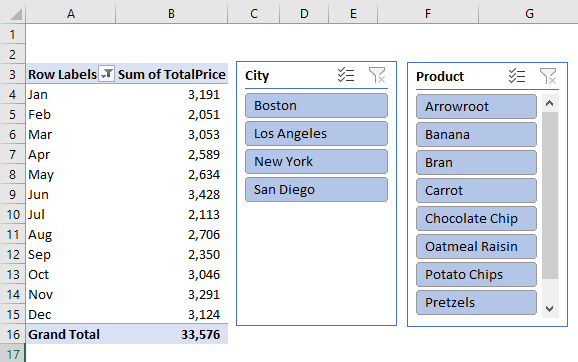Filter by Arrowroot product
Viewport: 578px width, 362px height.
click(x=476, y=107)
